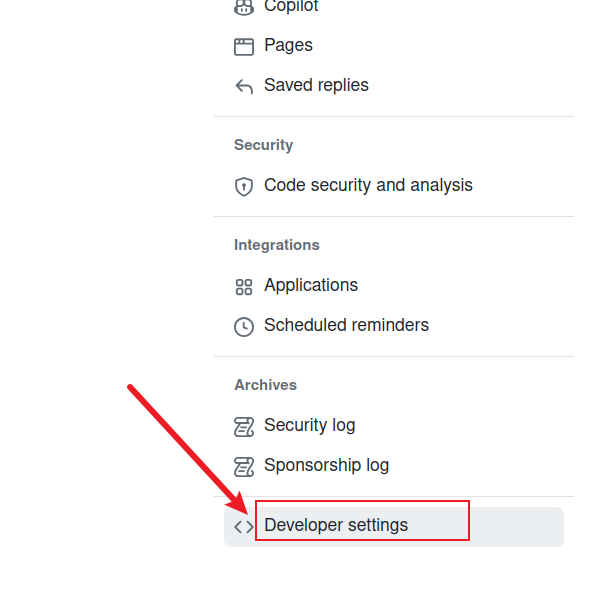612x606 pixels.
Task: Open the Applications text link
Action: click(x=311, y=285)
